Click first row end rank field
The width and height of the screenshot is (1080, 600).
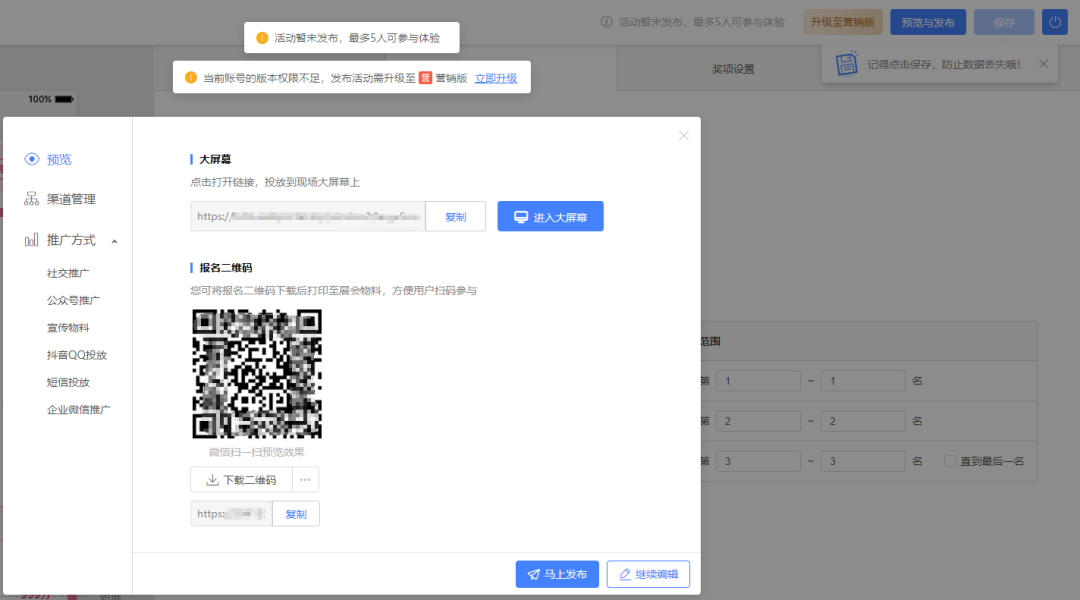(x=863, y=381)
